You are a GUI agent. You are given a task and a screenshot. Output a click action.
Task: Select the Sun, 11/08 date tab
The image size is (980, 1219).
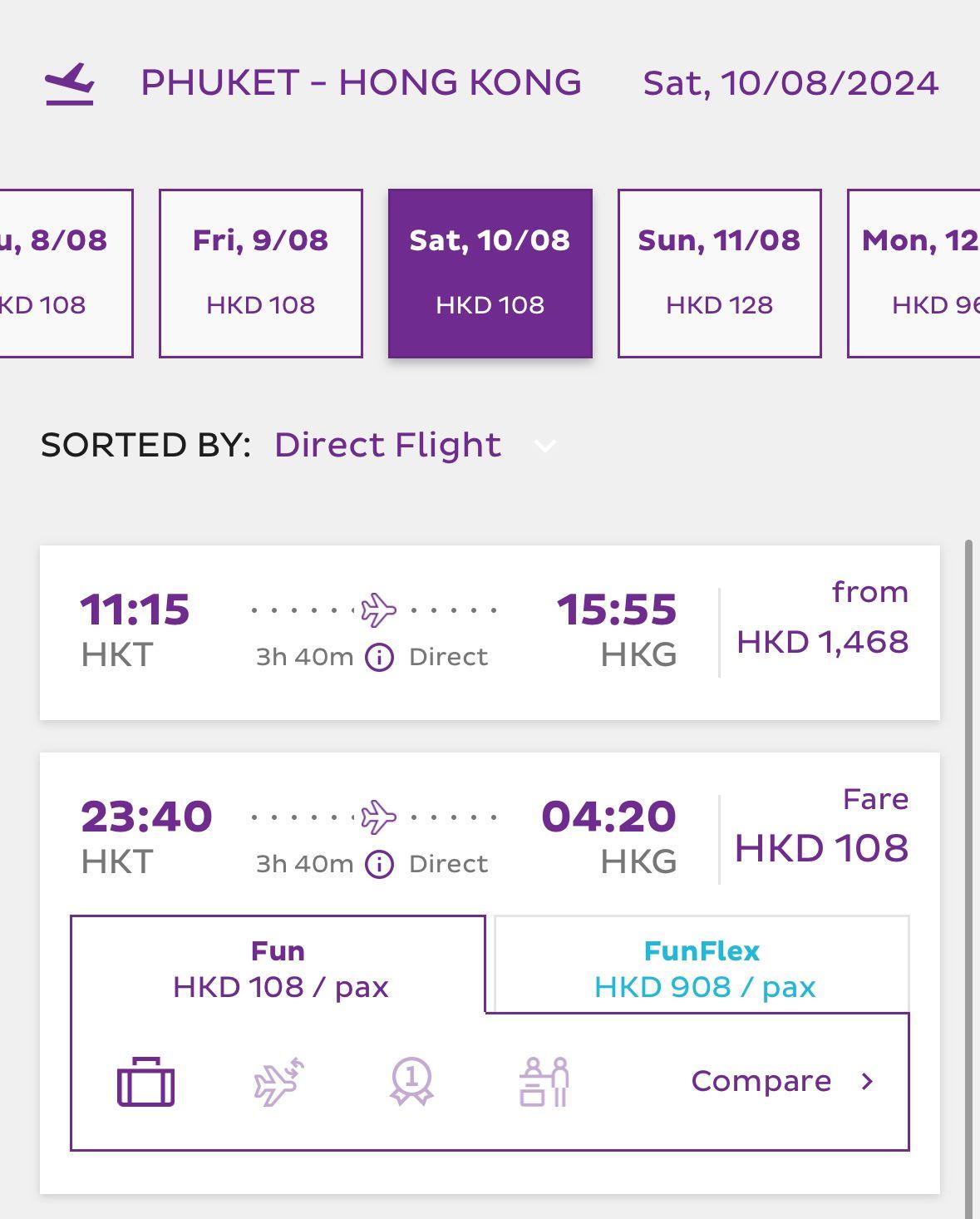click(719, 273)
